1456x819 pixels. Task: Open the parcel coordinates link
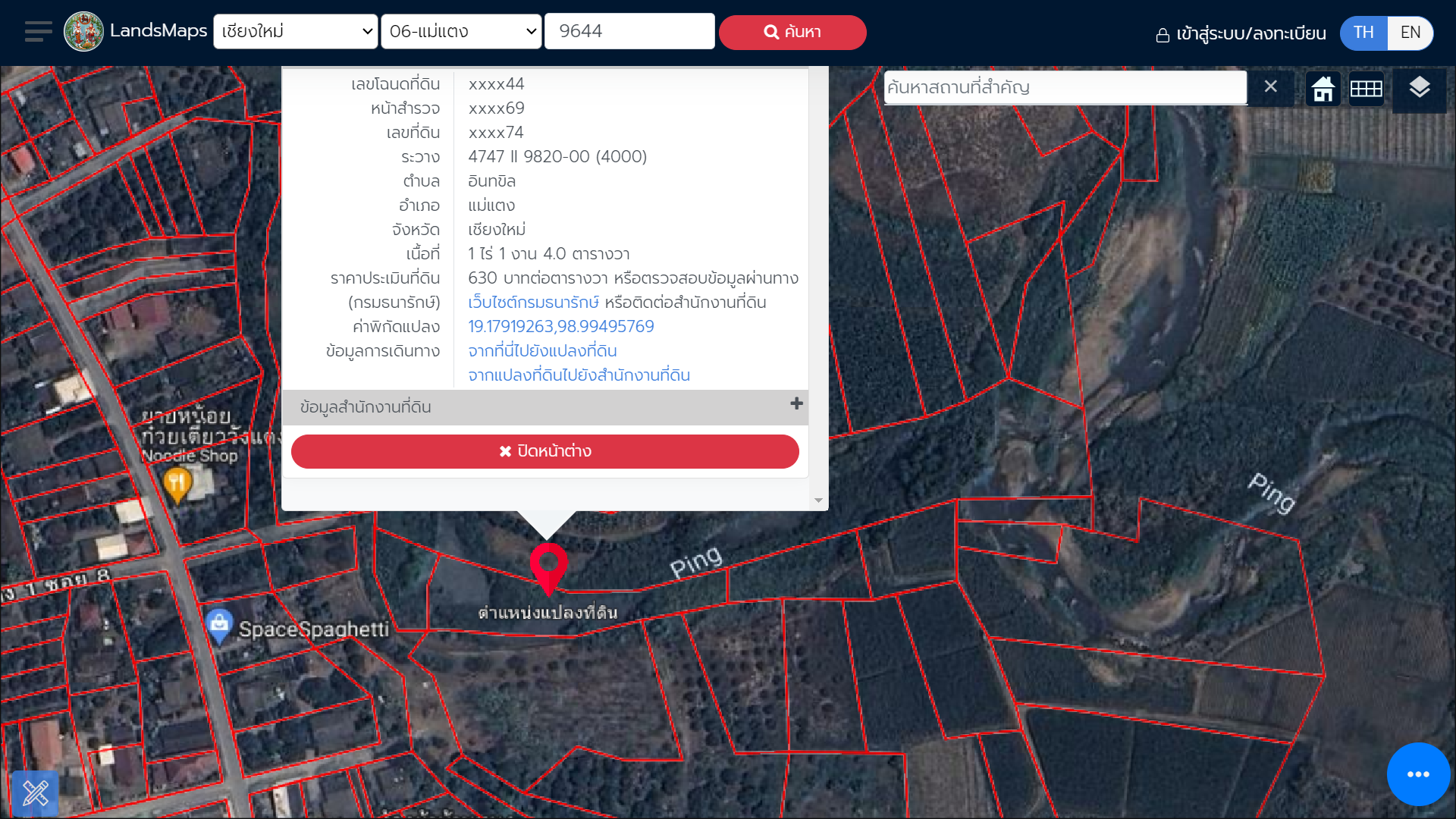point(560,327)
